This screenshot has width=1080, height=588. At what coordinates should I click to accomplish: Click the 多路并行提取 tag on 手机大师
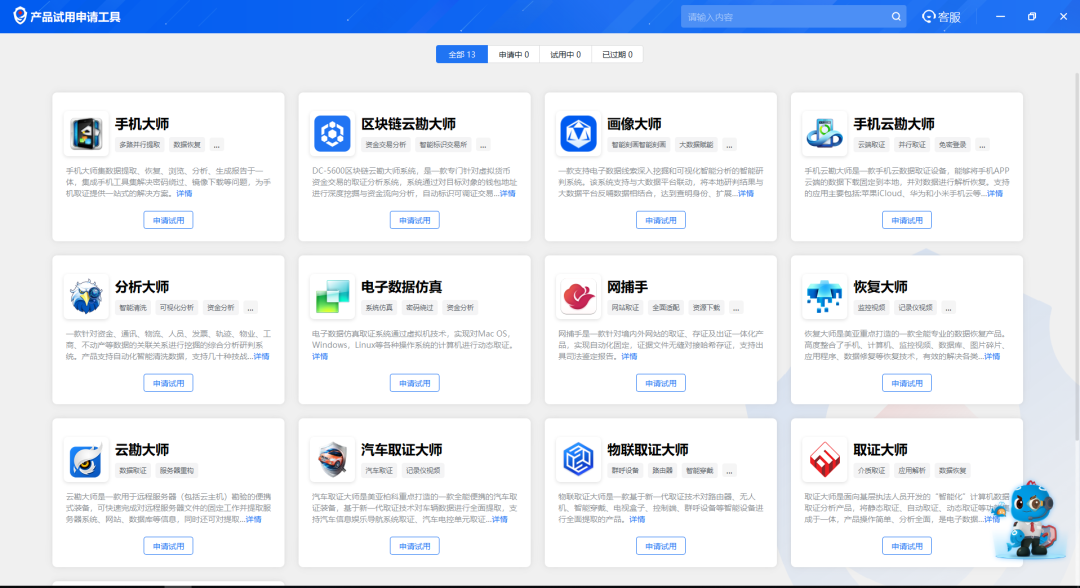(x=140, y=145)
